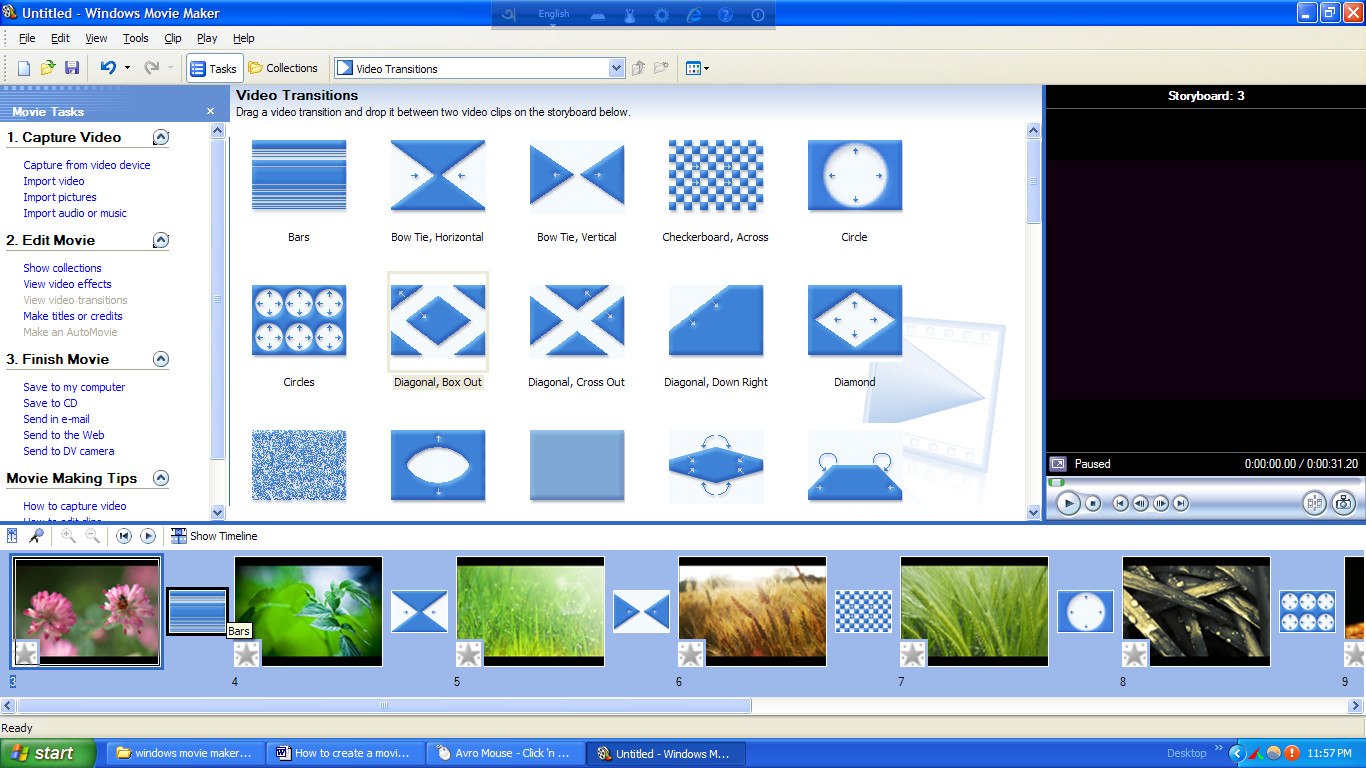Collapse the Edit Movie section
The height and width of the screenshot is (768, 1366).
(161, 240)
